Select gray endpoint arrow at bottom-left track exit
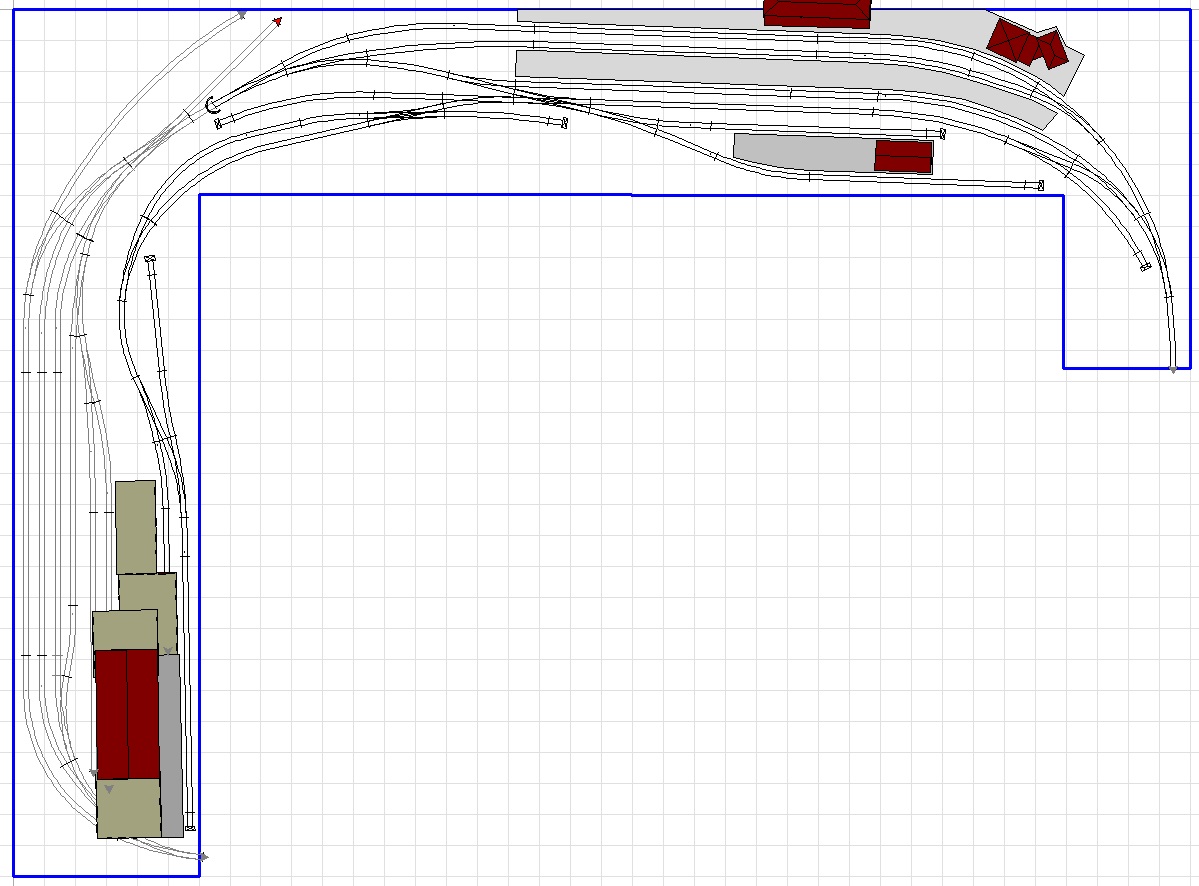The image size is (1199, 886). [x=203, y=857]
